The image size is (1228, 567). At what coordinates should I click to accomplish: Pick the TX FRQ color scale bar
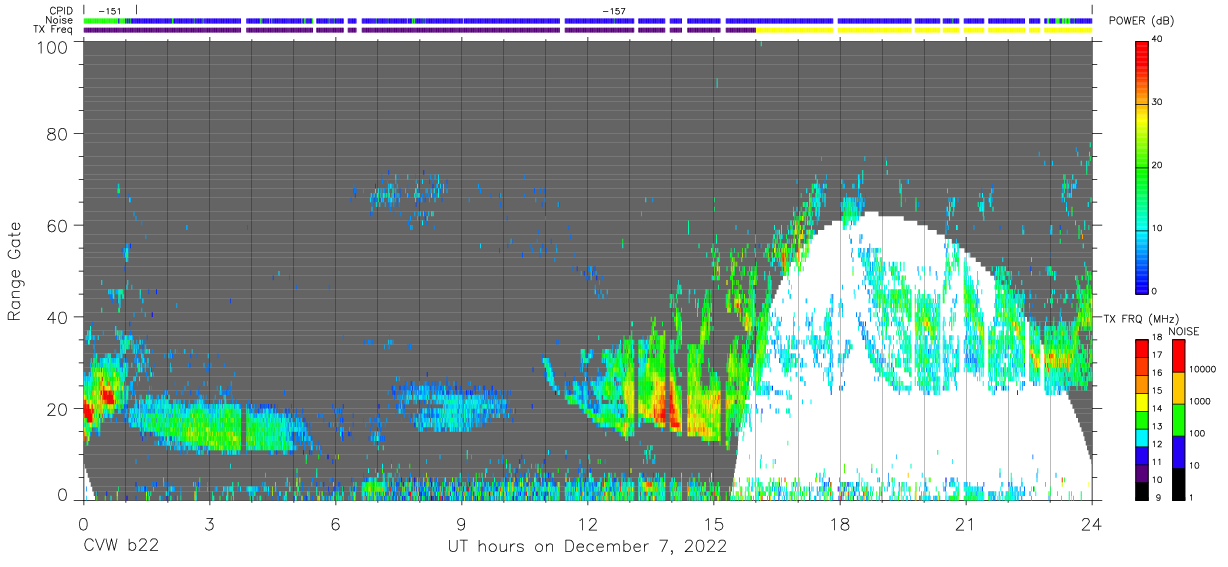click(x=1142, y=419)
